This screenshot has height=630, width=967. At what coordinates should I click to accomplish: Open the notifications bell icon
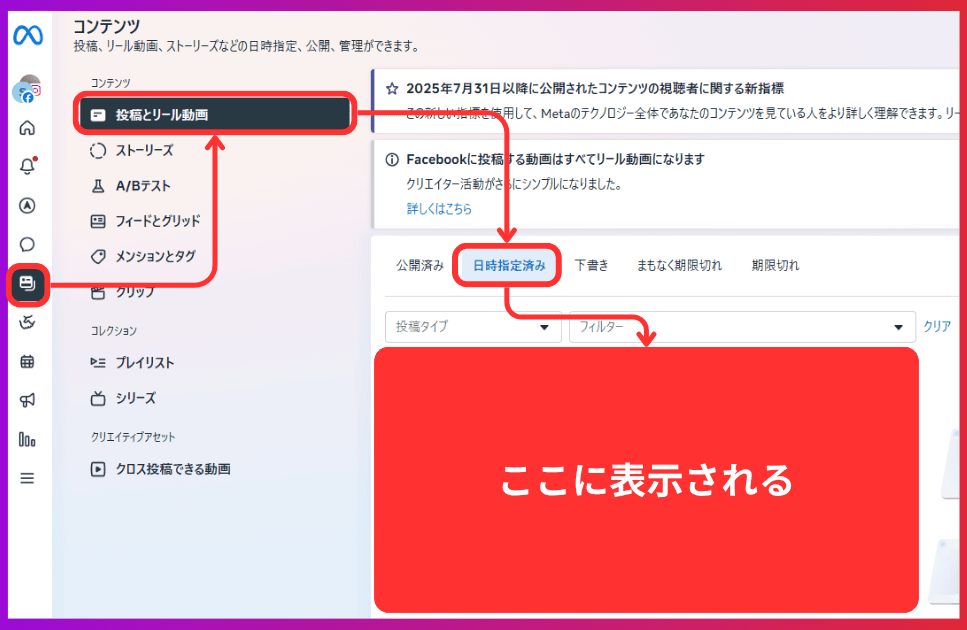point(27,166)
